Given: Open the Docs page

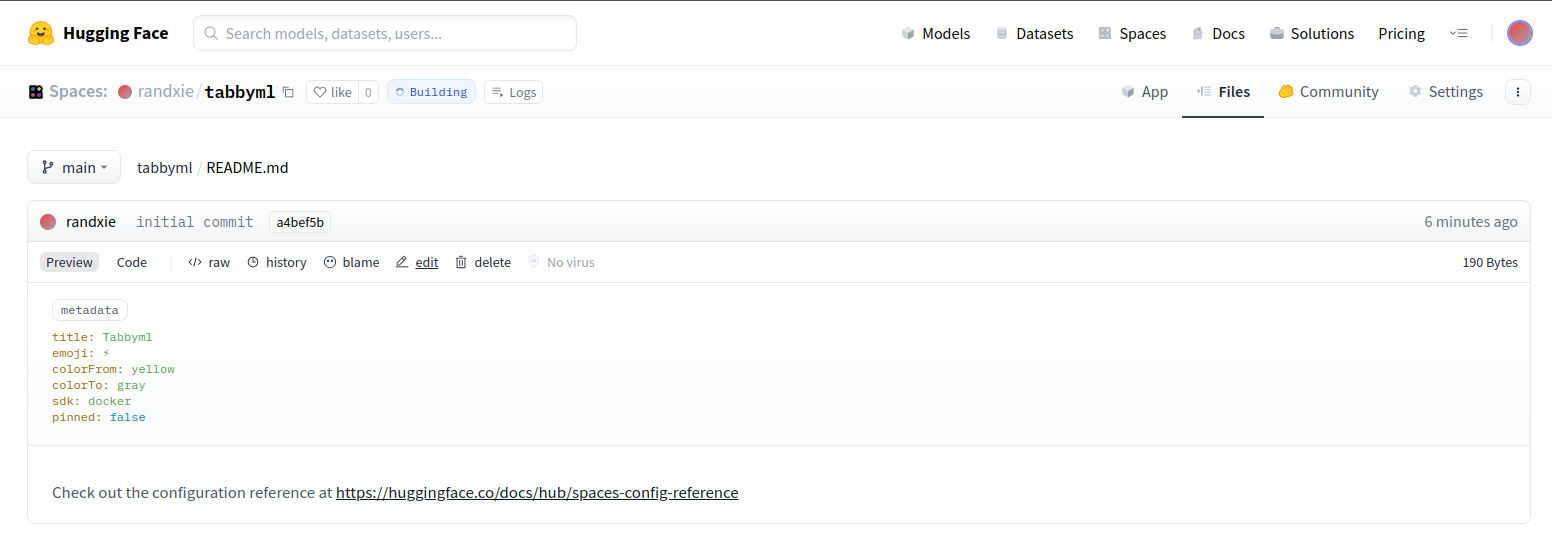Looking at the screenshot, I should pyautogui.click(x=1218, y=33).
